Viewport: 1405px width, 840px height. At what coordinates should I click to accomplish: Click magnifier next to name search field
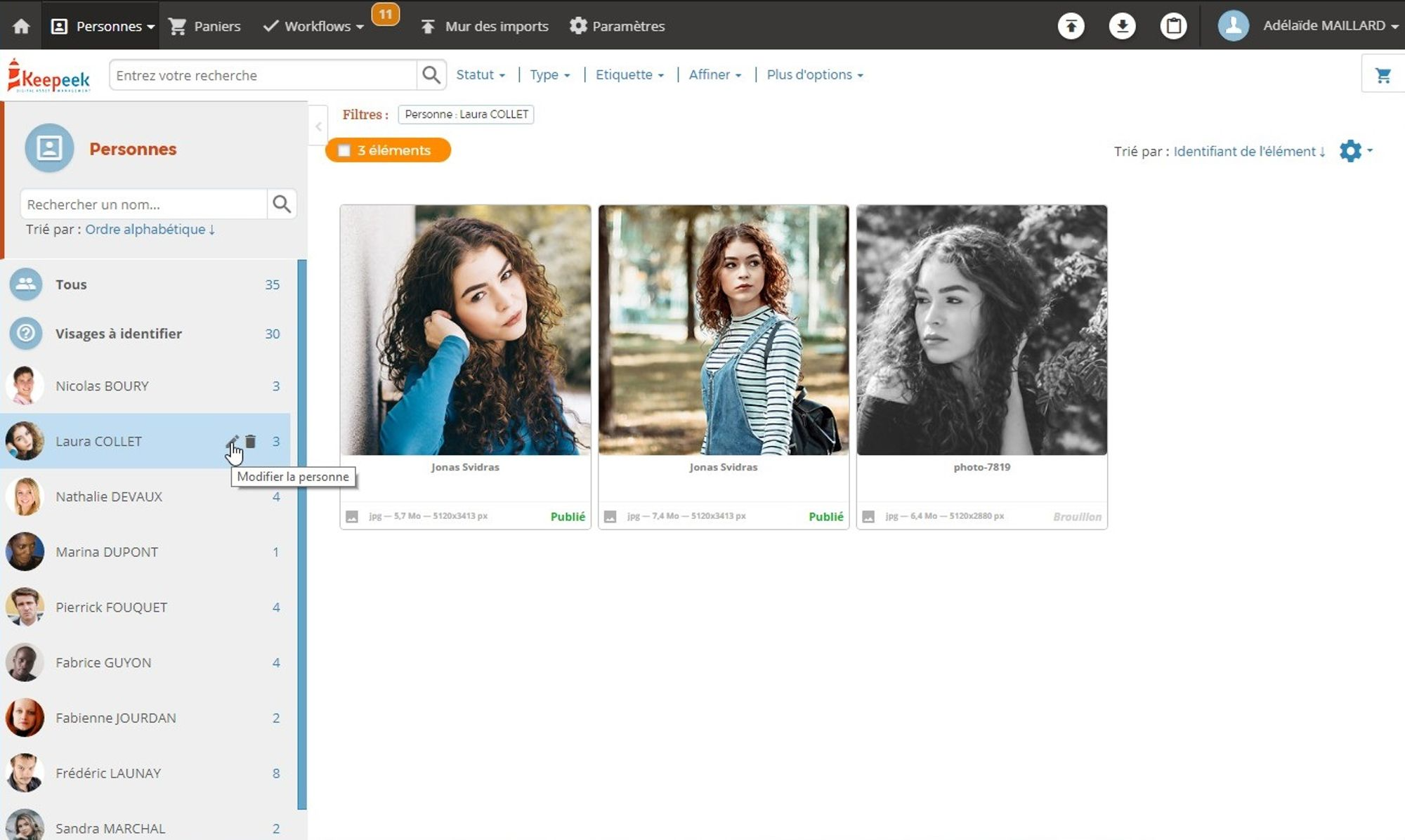point(282,204)
